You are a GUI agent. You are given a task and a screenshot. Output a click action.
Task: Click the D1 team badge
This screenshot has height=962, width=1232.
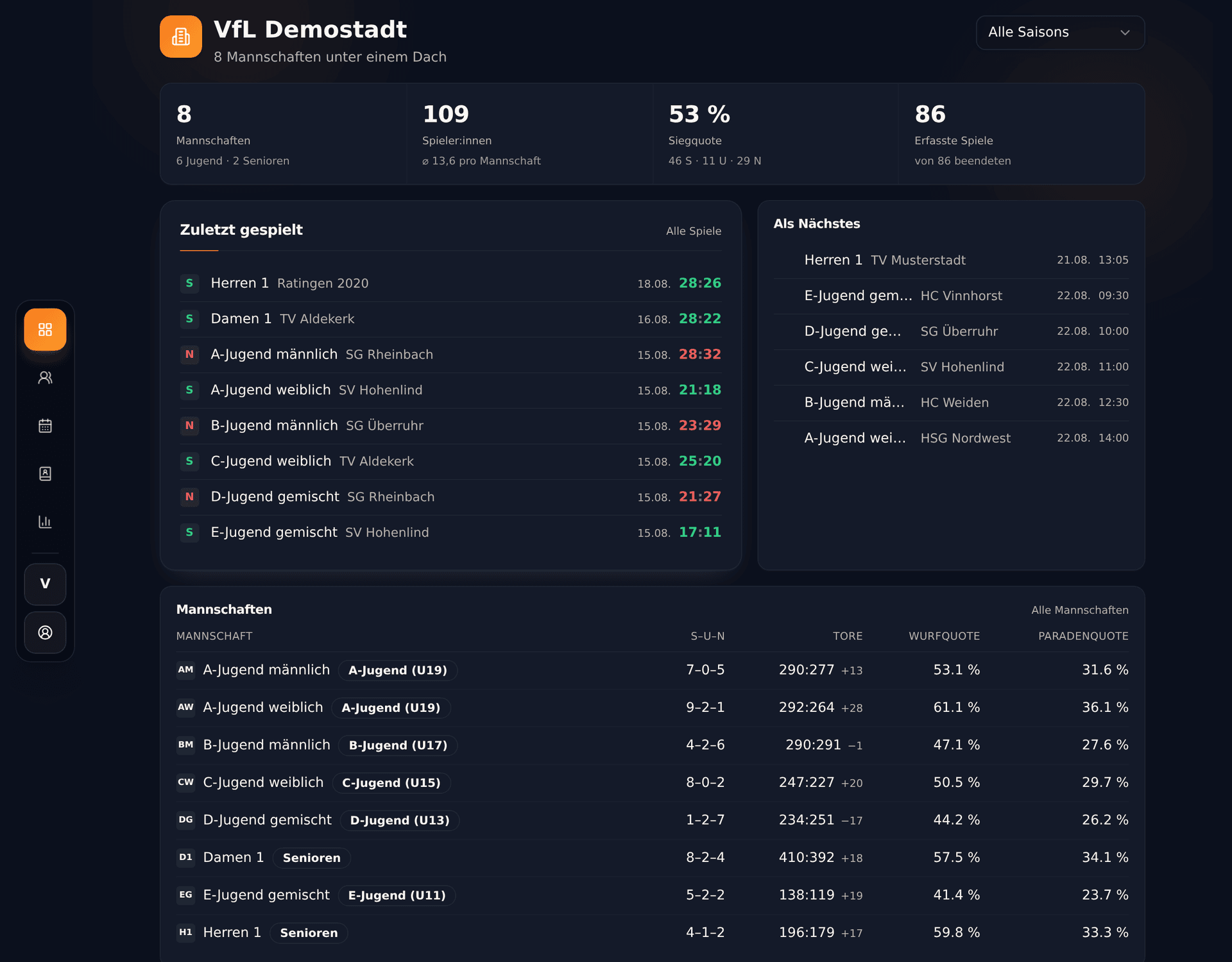185,857
